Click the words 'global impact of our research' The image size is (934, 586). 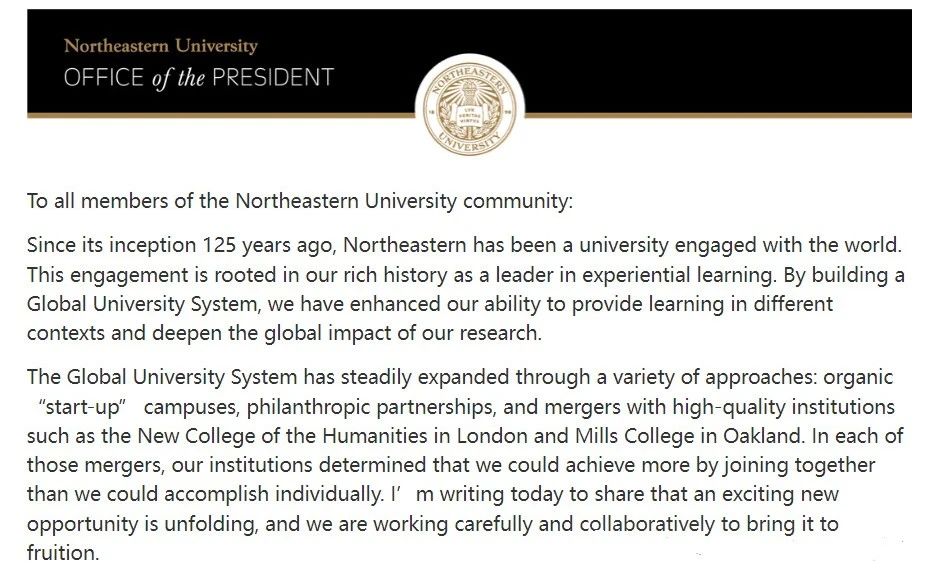(x=401, y=333)
